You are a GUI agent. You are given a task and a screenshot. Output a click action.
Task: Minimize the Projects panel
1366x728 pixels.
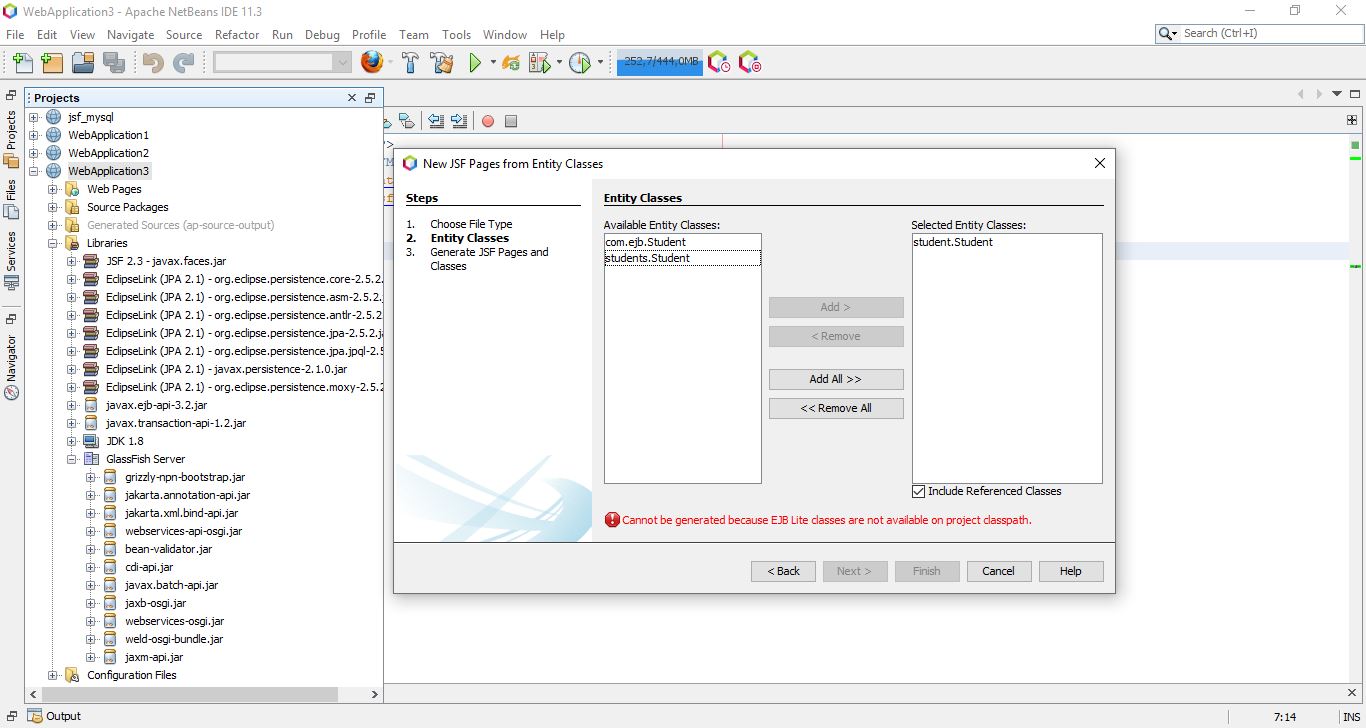(x=370, y=98)
